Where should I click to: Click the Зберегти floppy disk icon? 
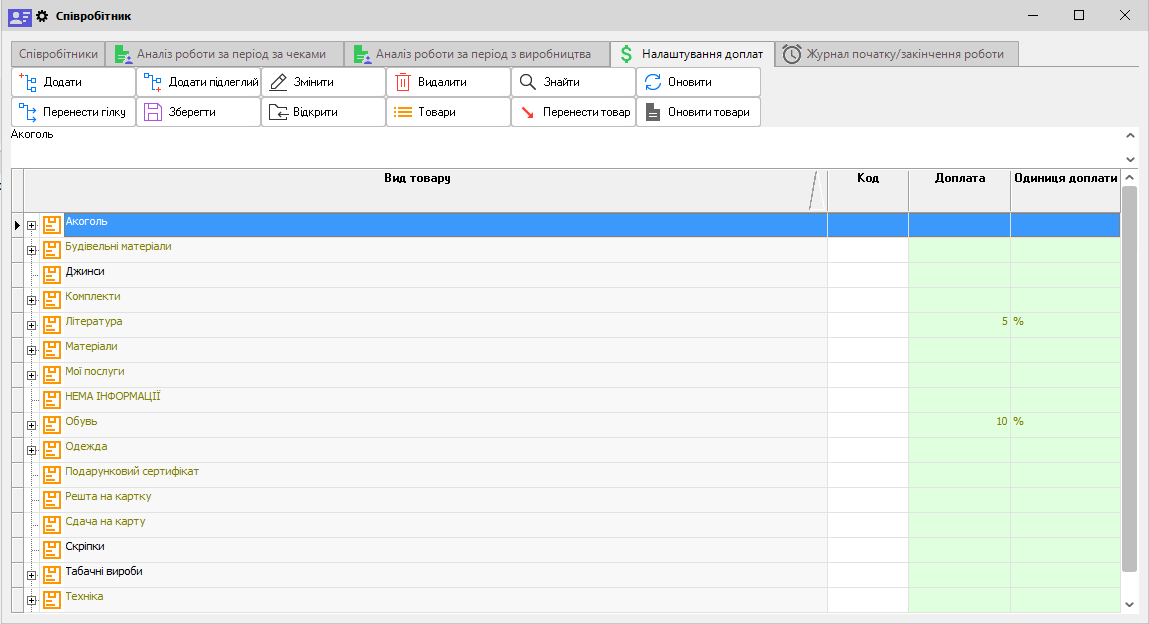(x=153, y=112)
